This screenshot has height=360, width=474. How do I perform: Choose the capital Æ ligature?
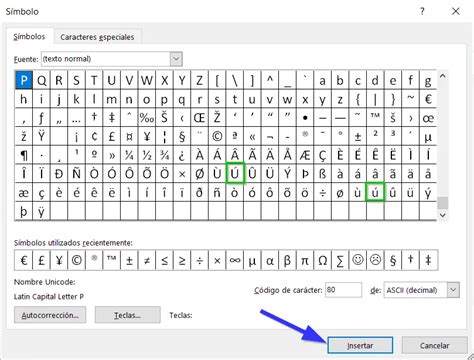(x=305, y=155)
